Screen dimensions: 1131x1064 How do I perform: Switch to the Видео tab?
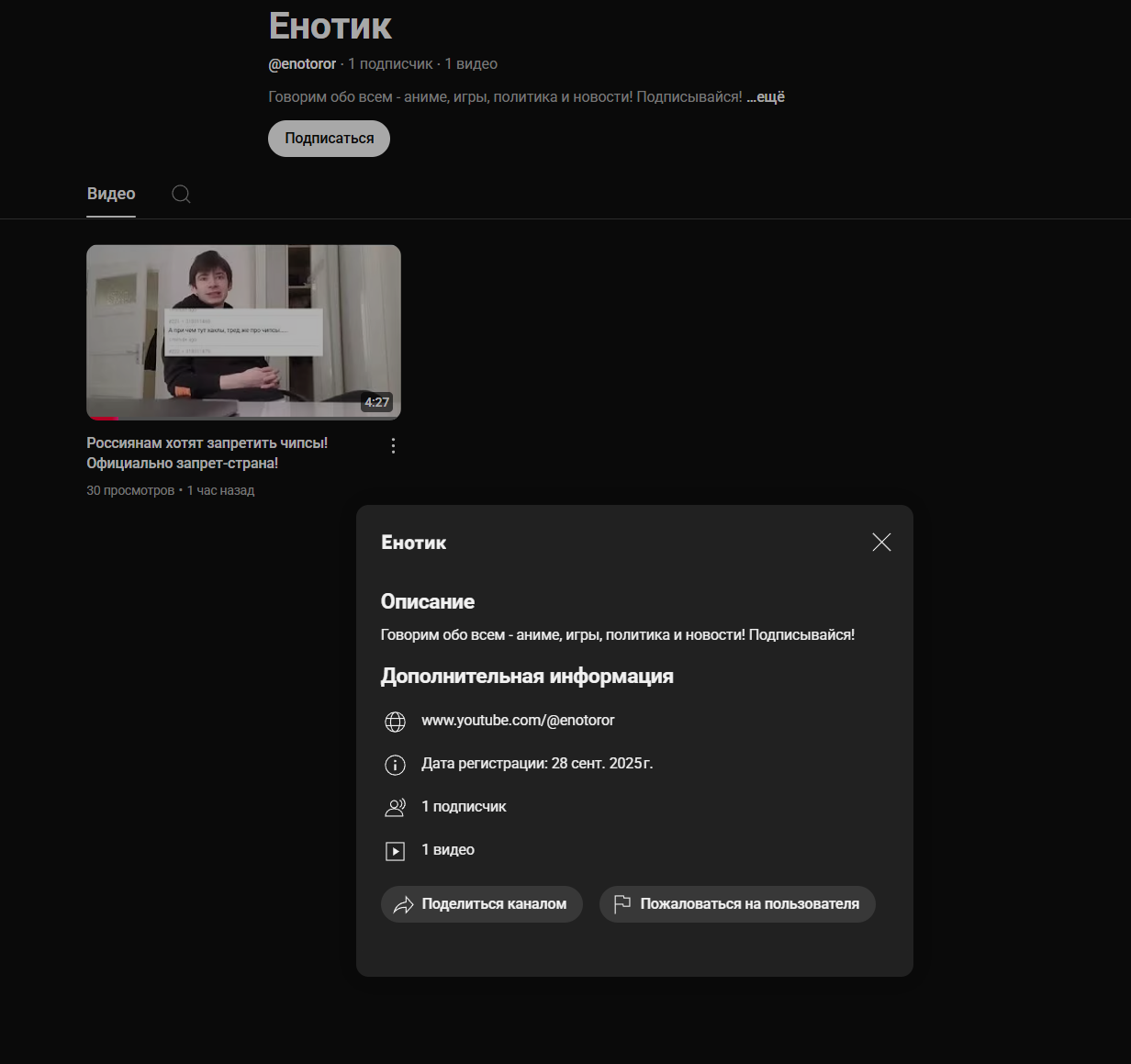[111, 194]
